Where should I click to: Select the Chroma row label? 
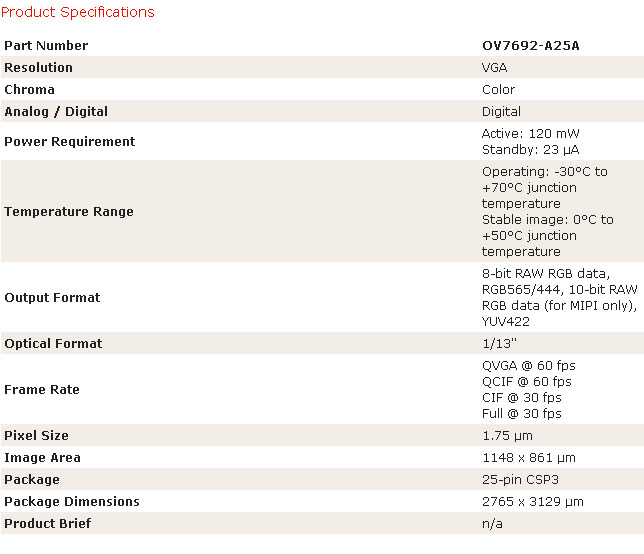(29, 90)
